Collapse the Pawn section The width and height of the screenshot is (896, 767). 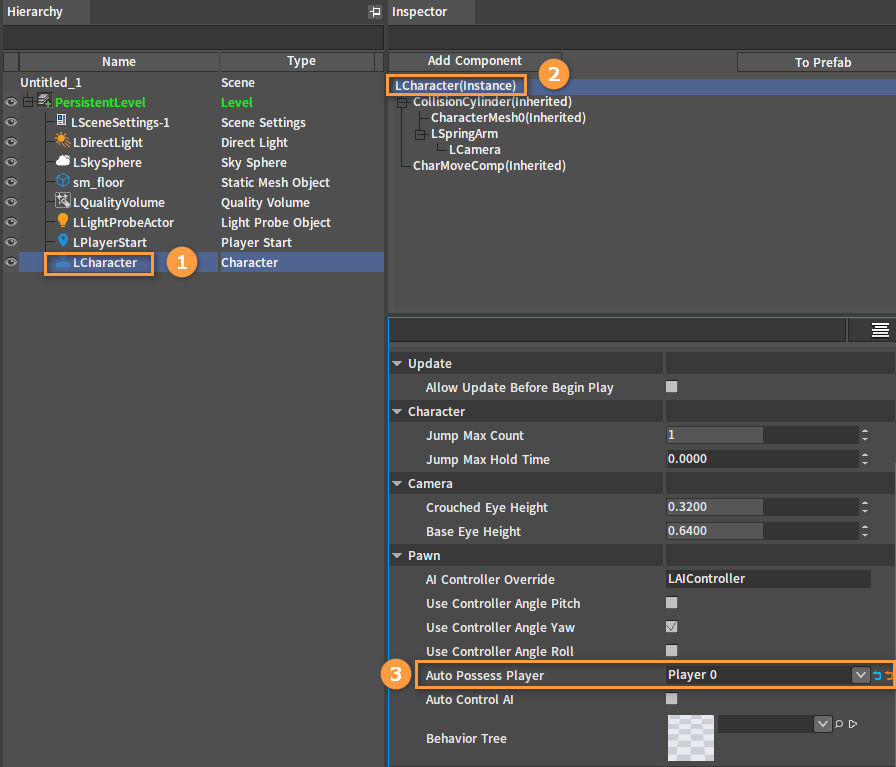(x=397, y=556)
